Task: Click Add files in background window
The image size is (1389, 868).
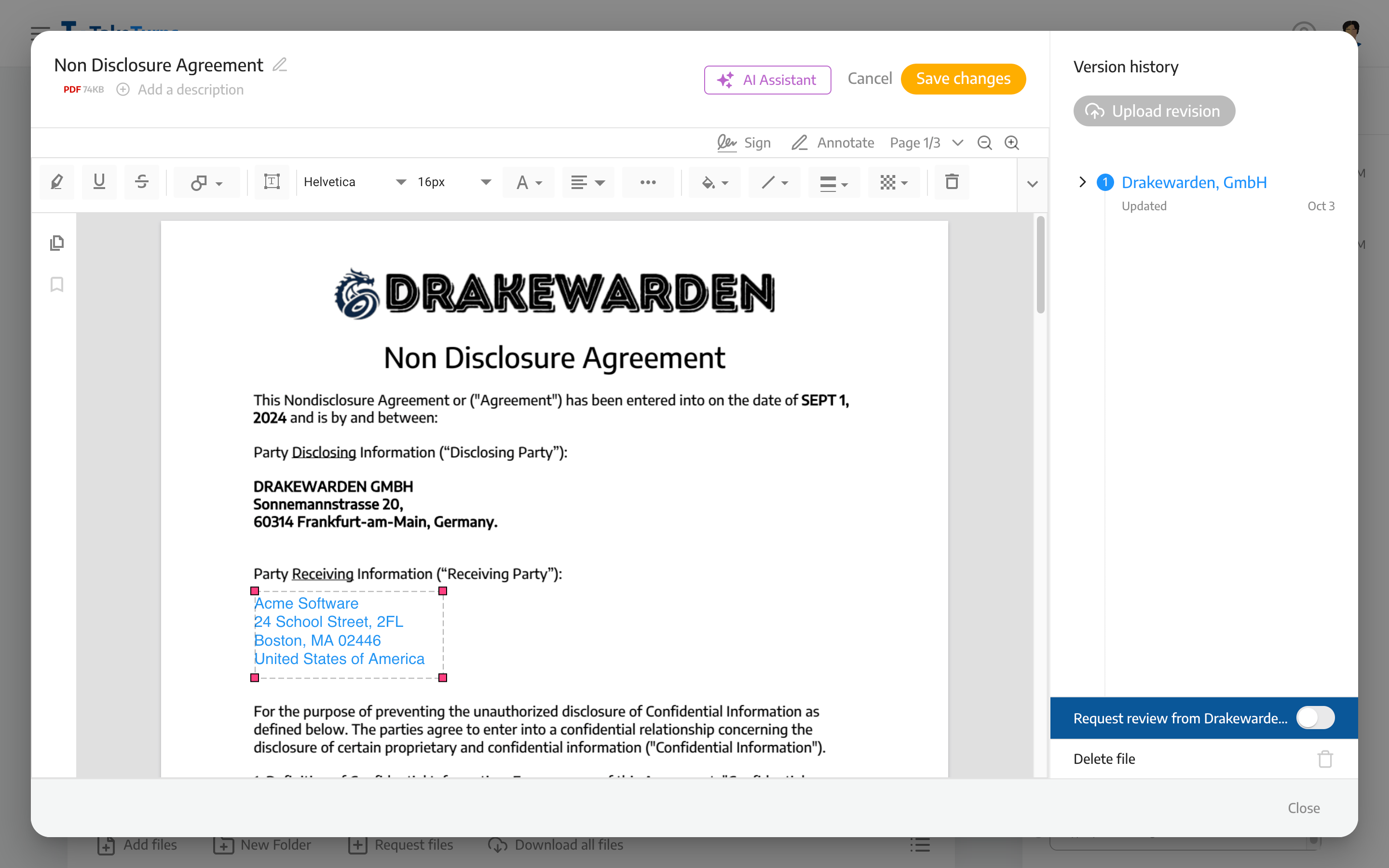Action: [137, 844]
